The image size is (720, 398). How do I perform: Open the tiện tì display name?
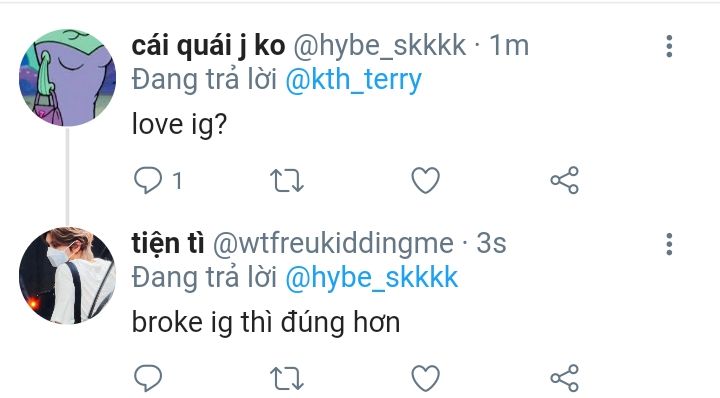point(168,243)
